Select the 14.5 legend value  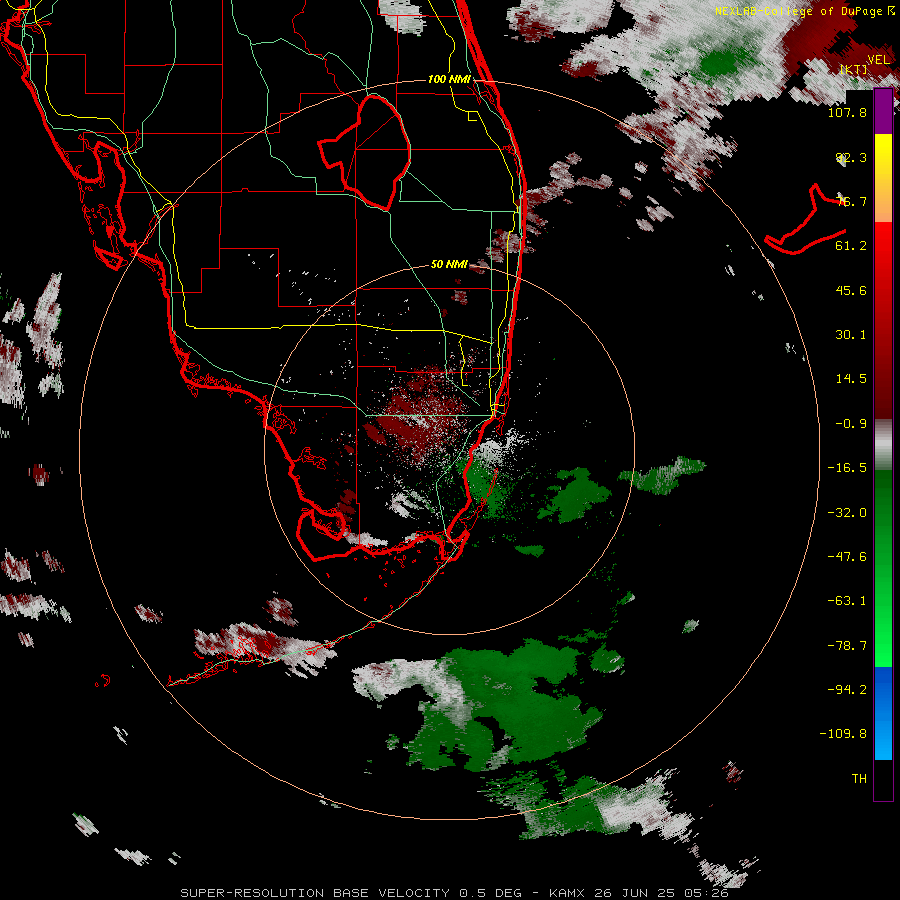851,379
